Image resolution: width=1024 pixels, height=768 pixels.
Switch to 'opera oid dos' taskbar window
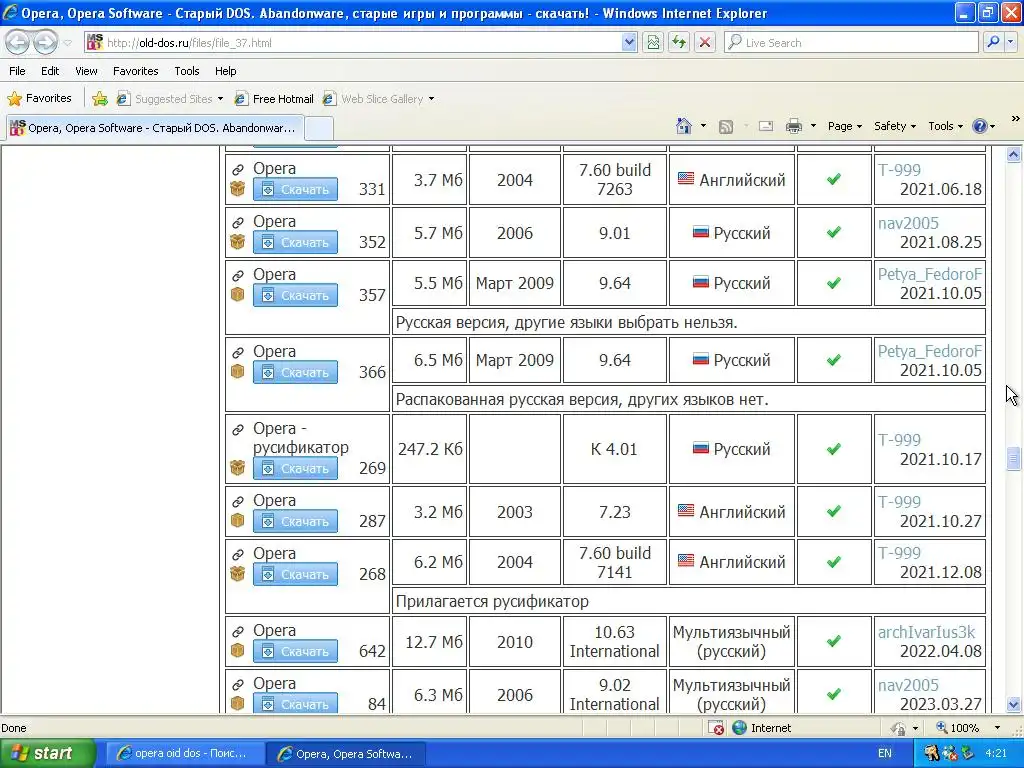184,754
